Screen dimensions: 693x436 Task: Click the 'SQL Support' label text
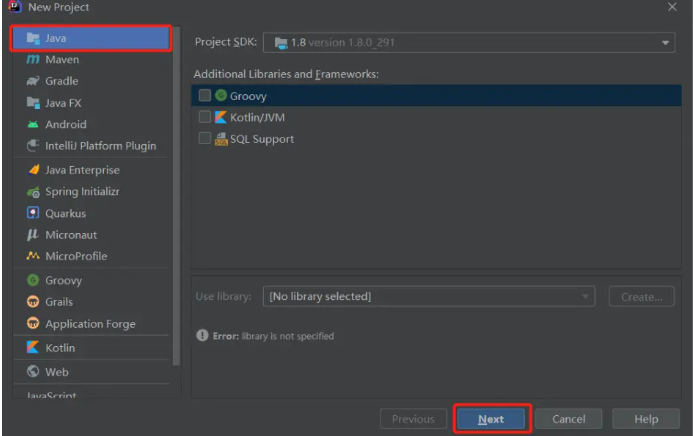click(x=262, y=139)
